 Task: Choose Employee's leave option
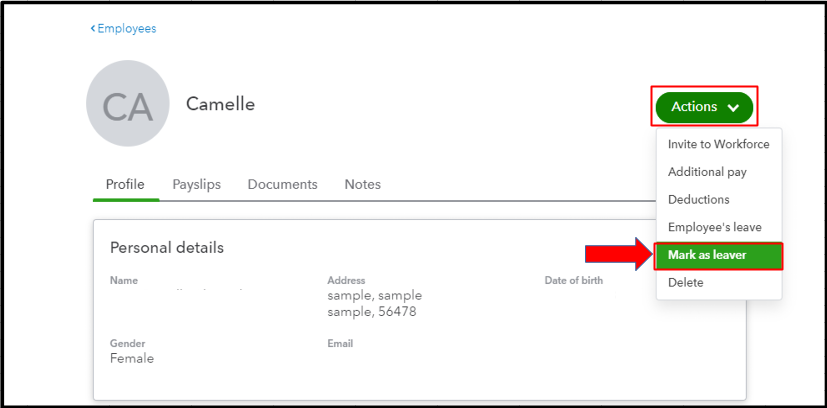[x=718, y=227]
